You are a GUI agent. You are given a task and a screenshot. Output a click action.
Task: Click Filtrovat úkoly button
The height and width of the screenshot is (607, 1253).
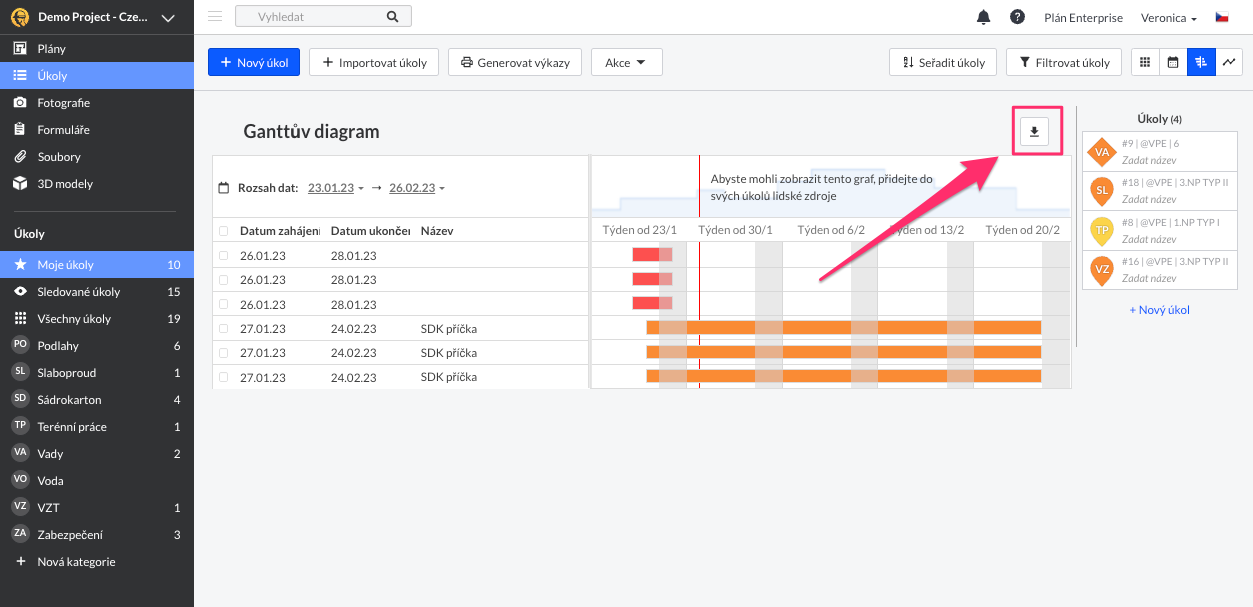(x=1064, y=62)
